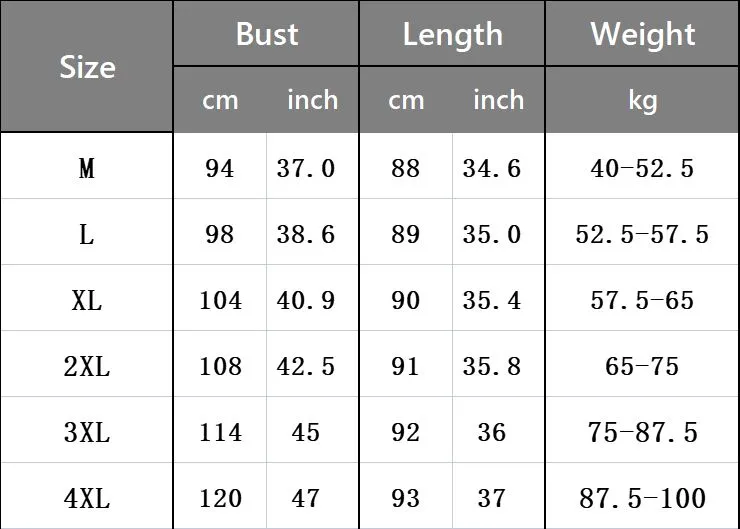
Task: Click the 104 bust cm value
Action: pyautogui.click(x=220, y=300)
